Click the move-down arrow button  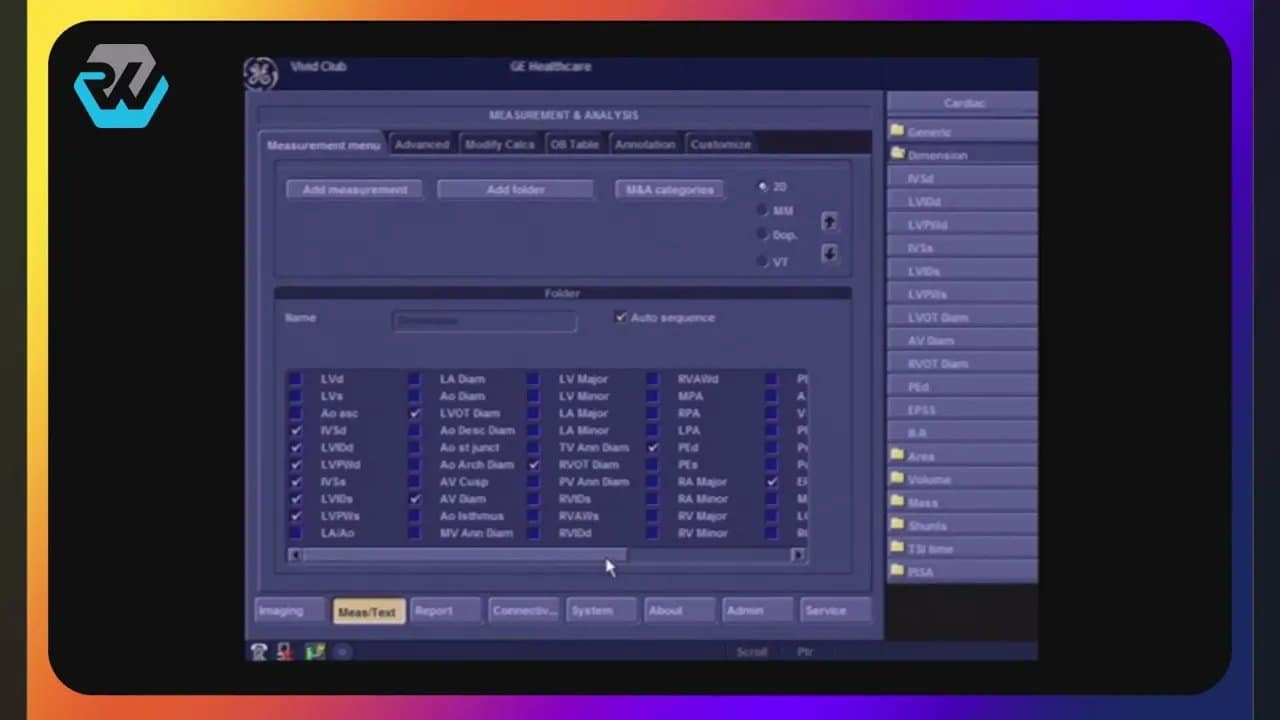(x=829, y=253)
